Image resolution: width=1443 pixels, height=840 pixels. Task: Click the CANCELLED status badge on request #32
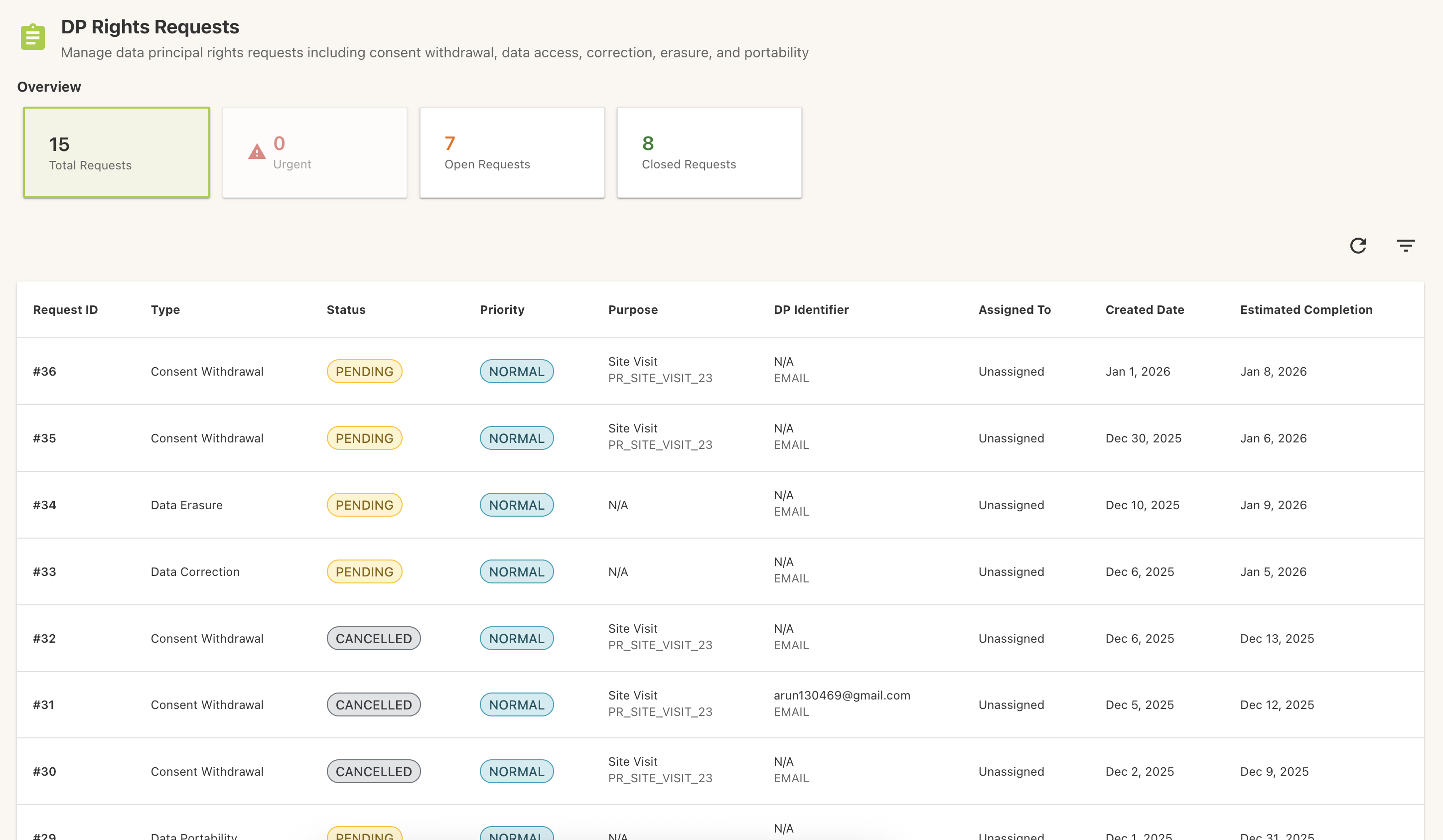coord(373,638)
